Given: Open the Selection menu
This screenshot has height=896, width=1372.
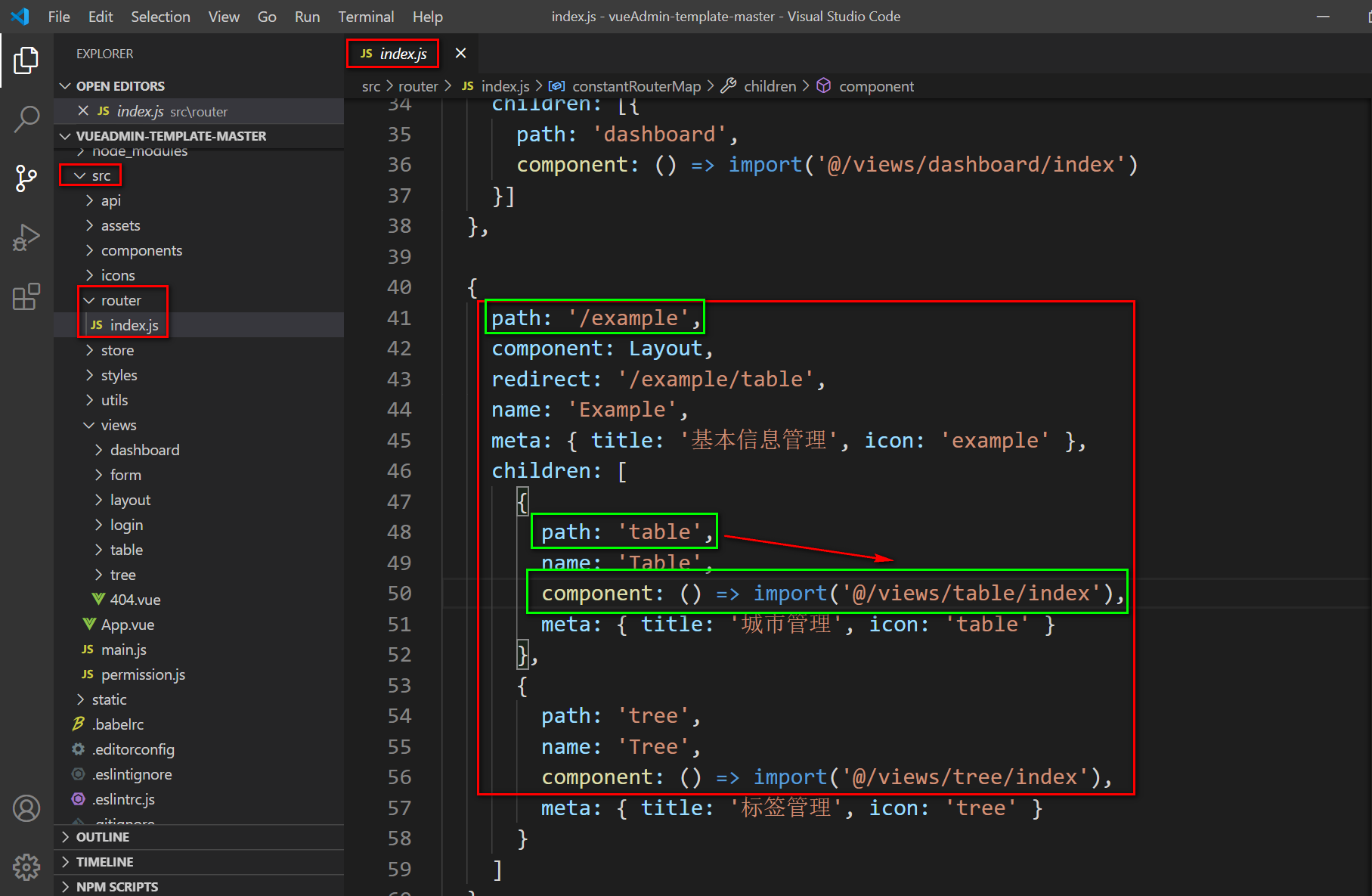Looking at the screenshot, I should [160, 17].
